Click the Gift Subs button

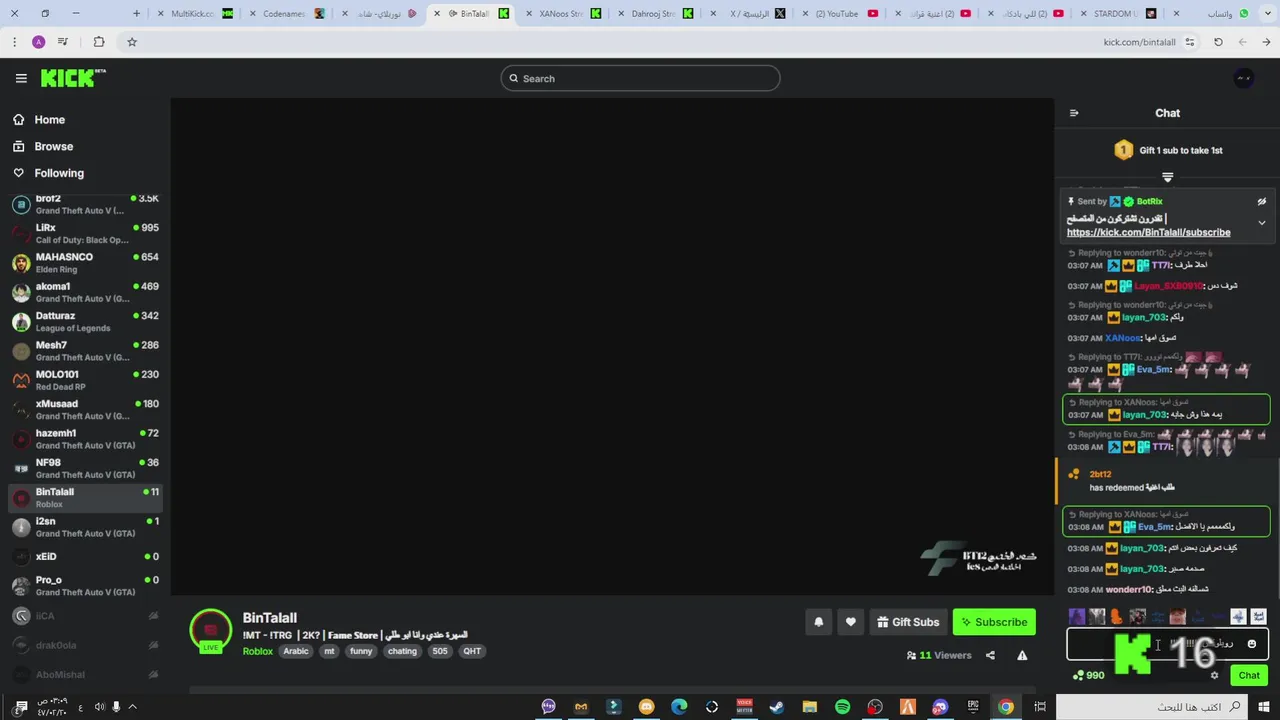(908, 622)
